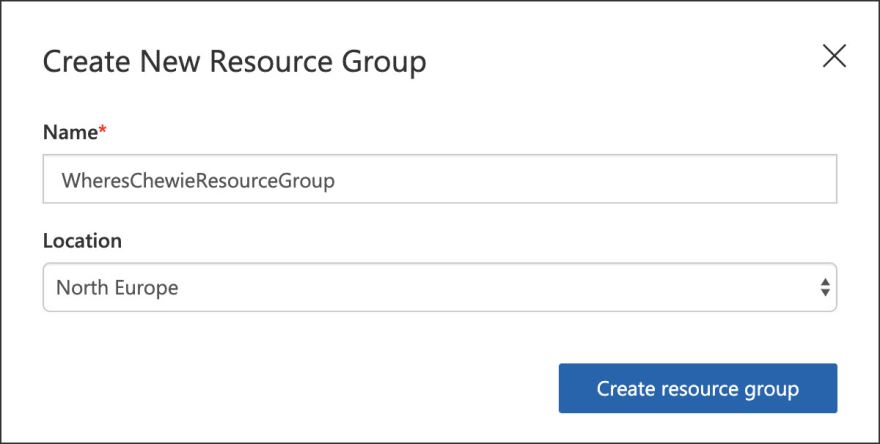Click blank space inside the Location combo box
The width and height of the screenshot is (880, 444).
click(x=494, y=287)
